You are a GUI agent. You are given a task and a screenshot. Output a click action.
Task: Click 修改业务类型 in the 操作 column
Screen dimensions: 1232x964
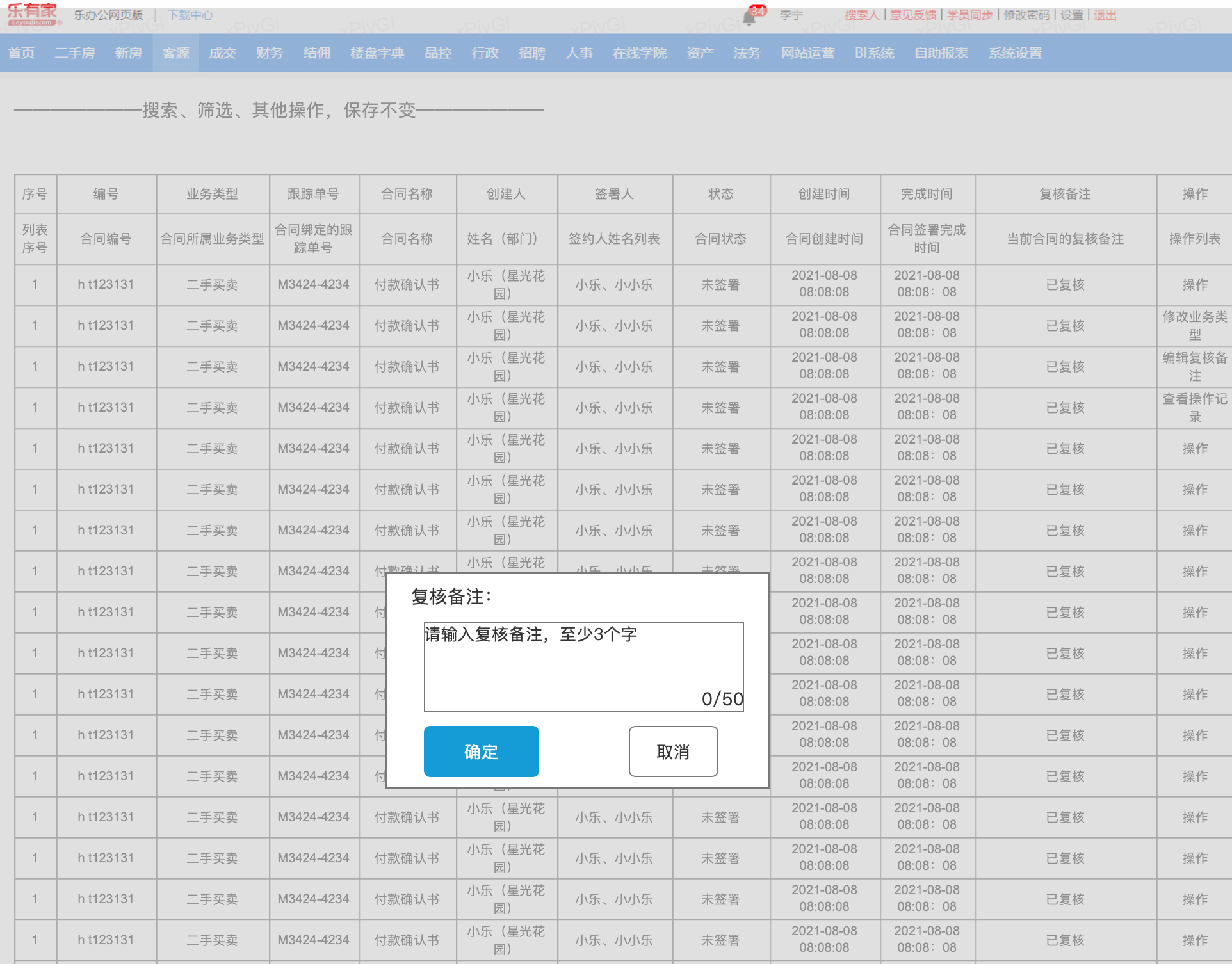pyautogui.click(x=1194, y=325)
